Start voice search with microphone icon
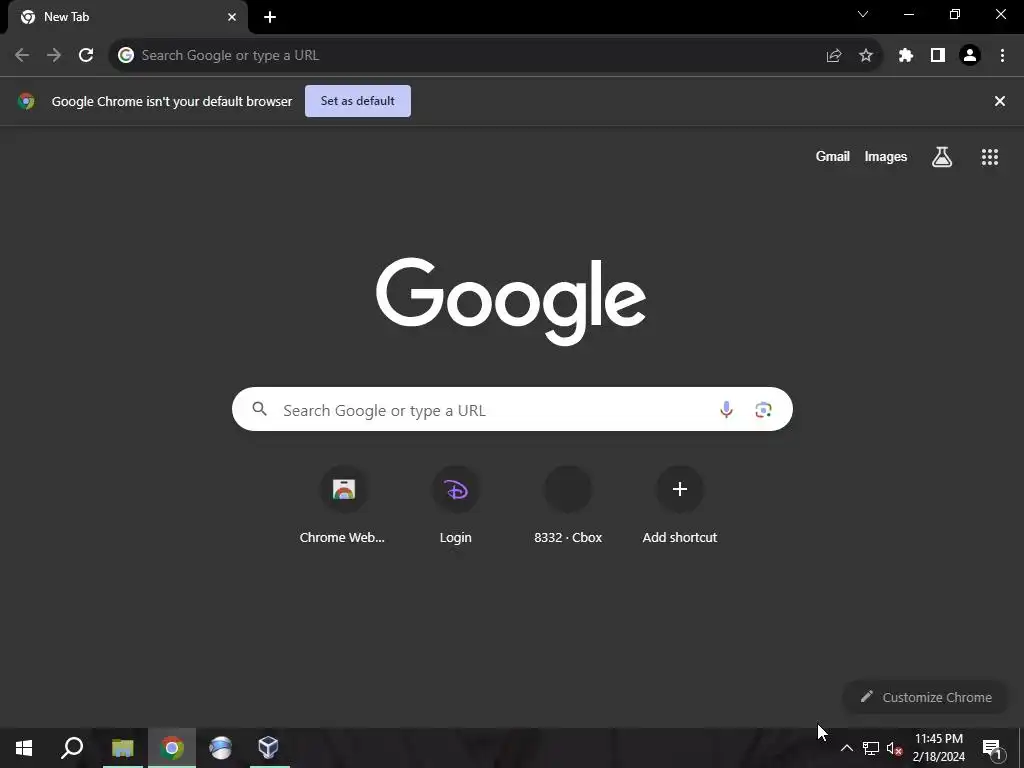1024x768 pixels. click(726, 409)
